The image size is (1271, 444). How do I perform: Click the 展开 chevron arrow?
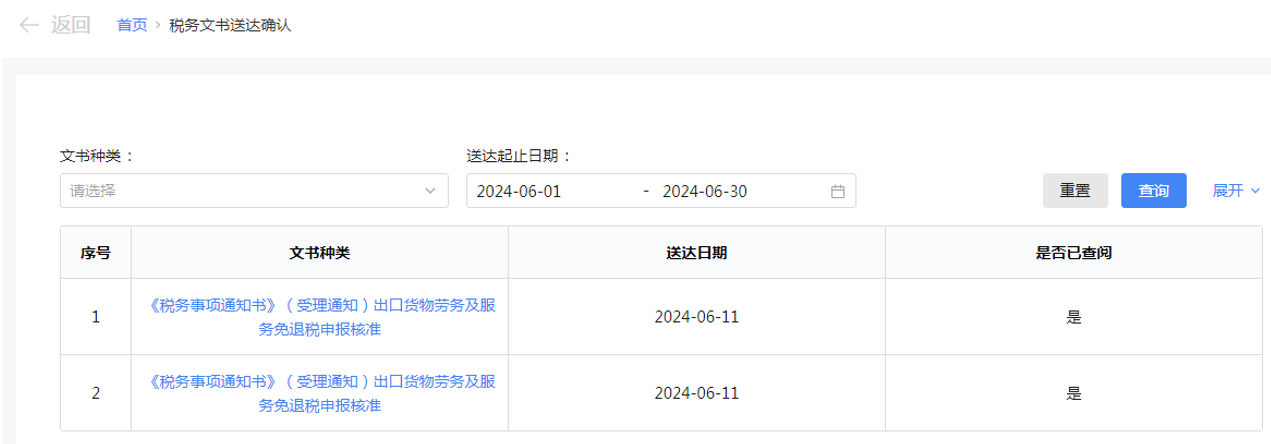1256,191
